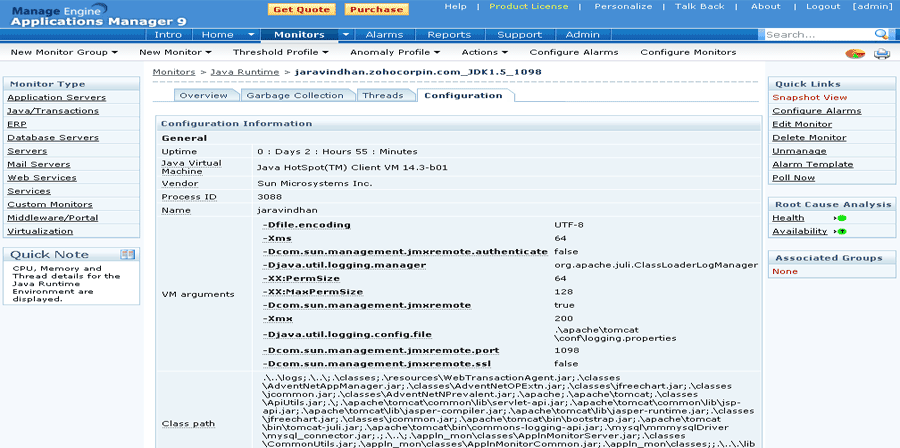The width and height of the screenshot is (900, 448).
Task: Click the search magnifier icon
Action: [x=881, y=34]
